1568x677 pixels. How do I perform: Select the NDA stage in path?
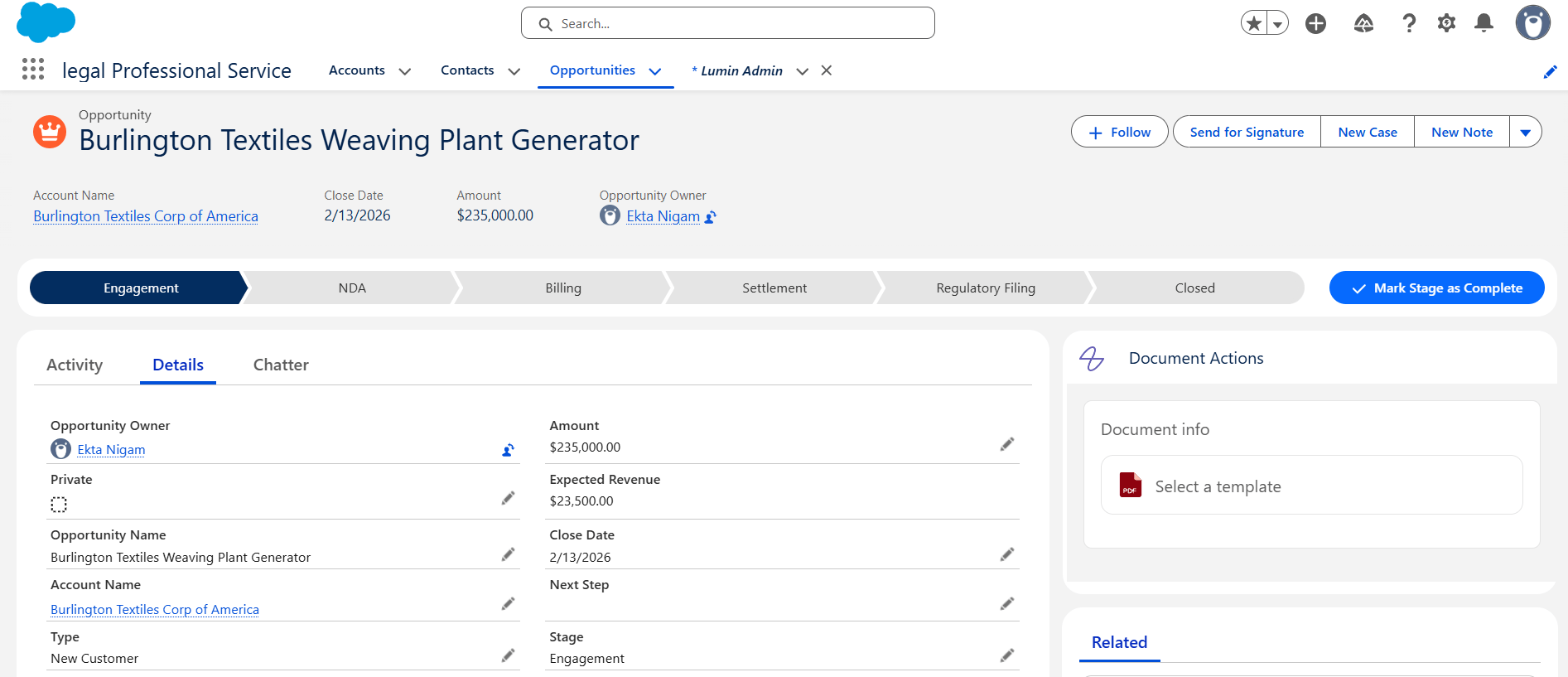pyautogui.click(x=352, y=288)
